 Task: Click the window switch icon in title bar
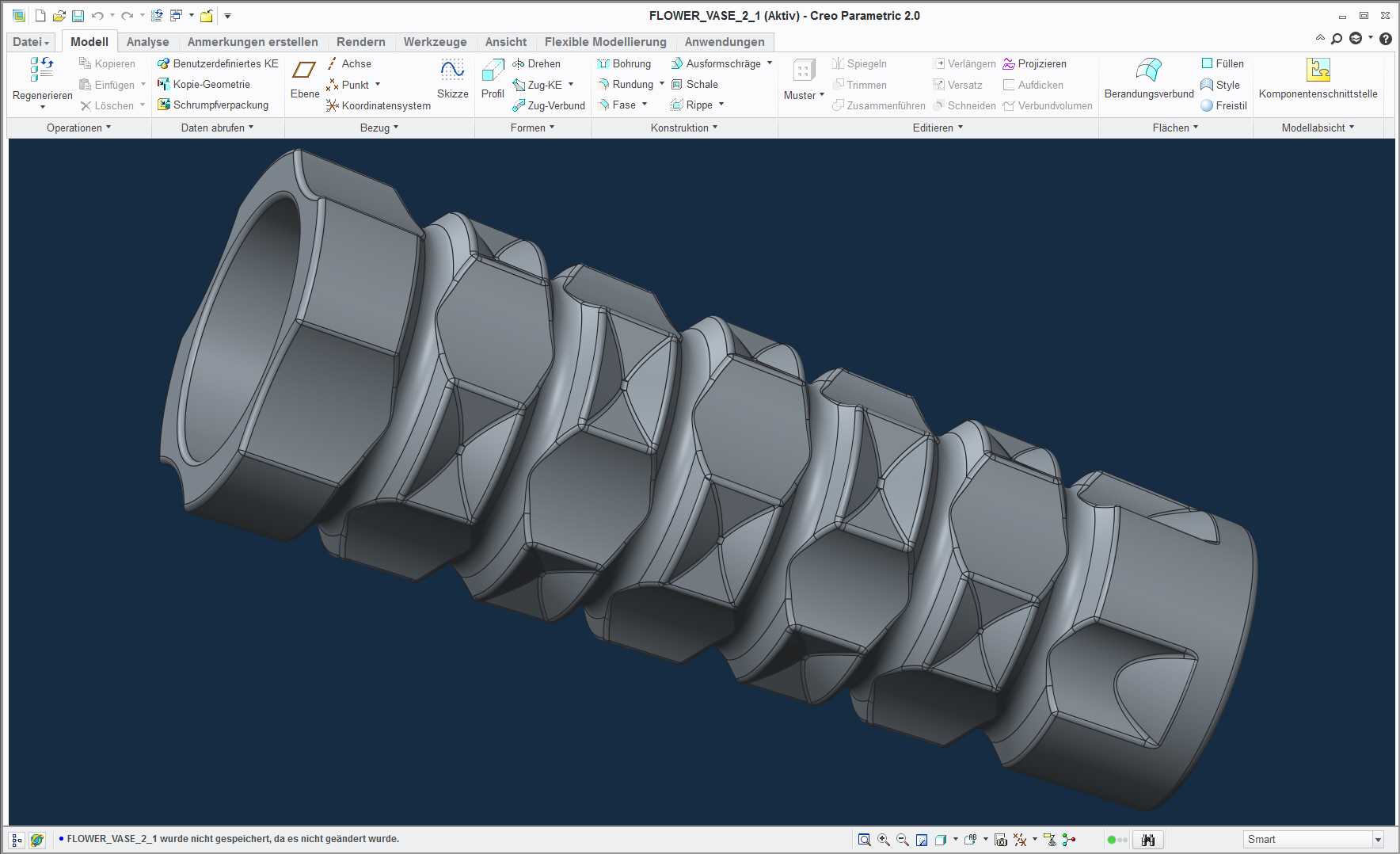pos(176,16)
